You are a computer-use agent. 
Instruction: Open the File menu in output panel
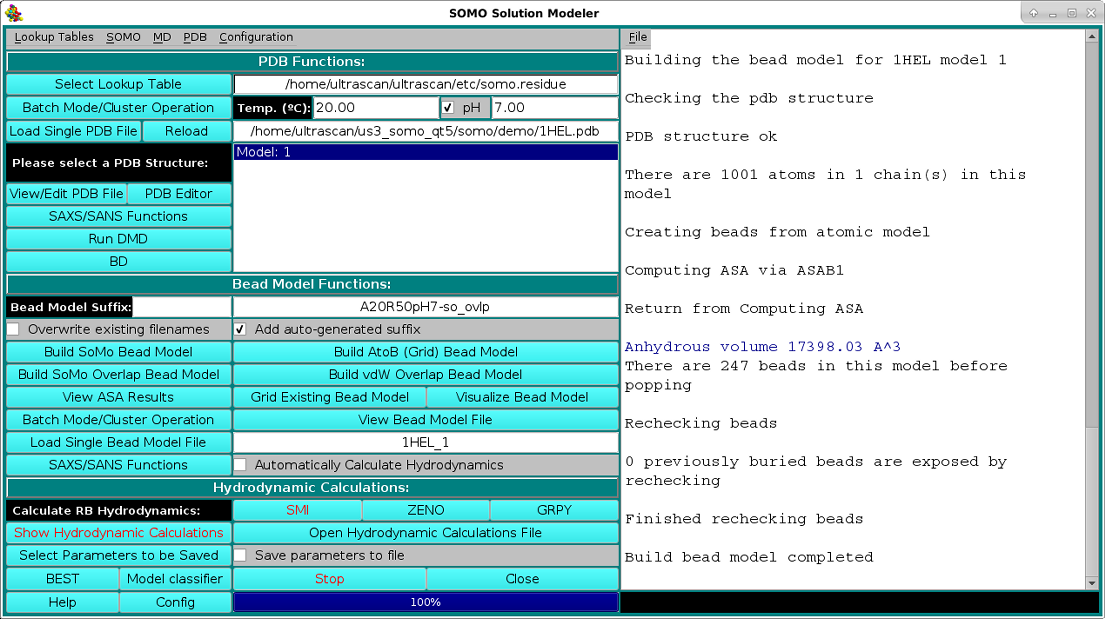(638, 37)
